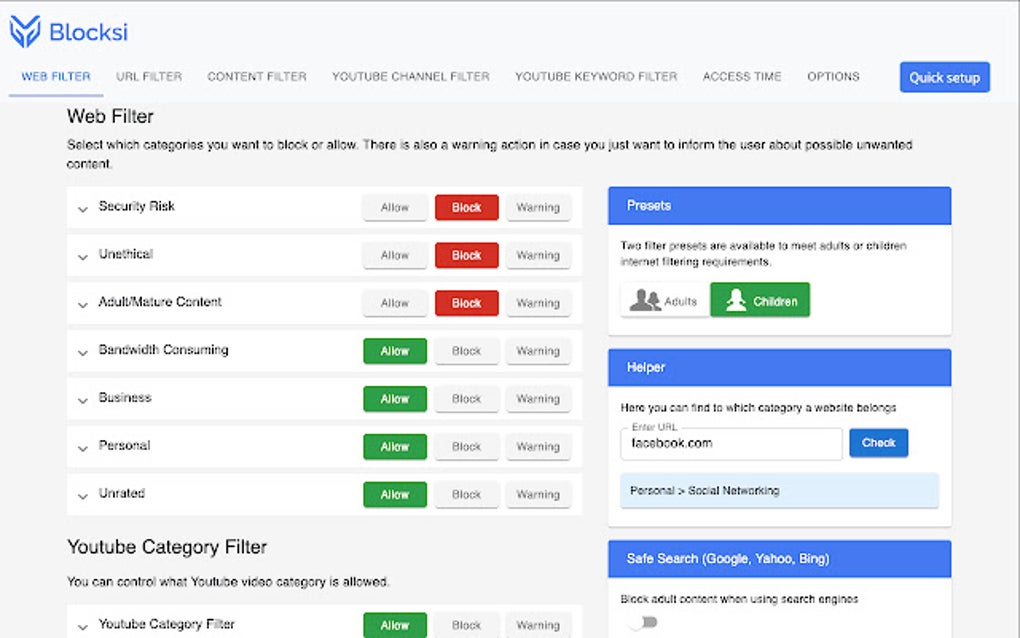1020x638 pixels.
Task: Apply the Adults filter preset
Action: click(663, 299)
